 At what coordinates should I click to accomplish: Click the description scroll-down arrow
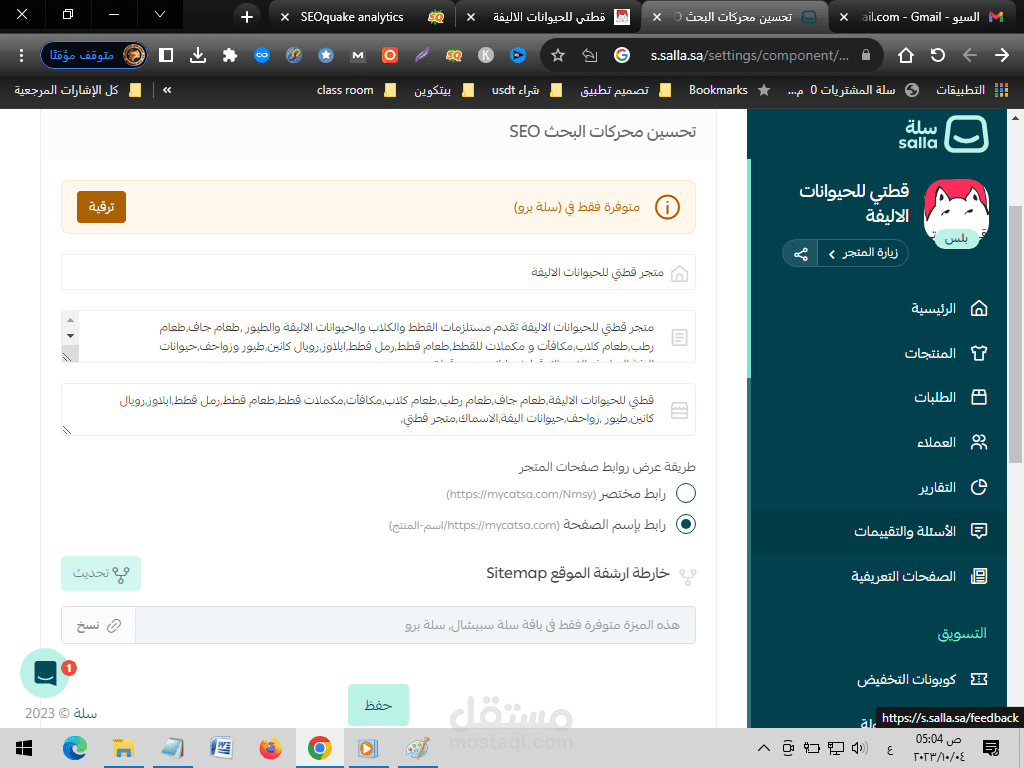tap(70, 336)
